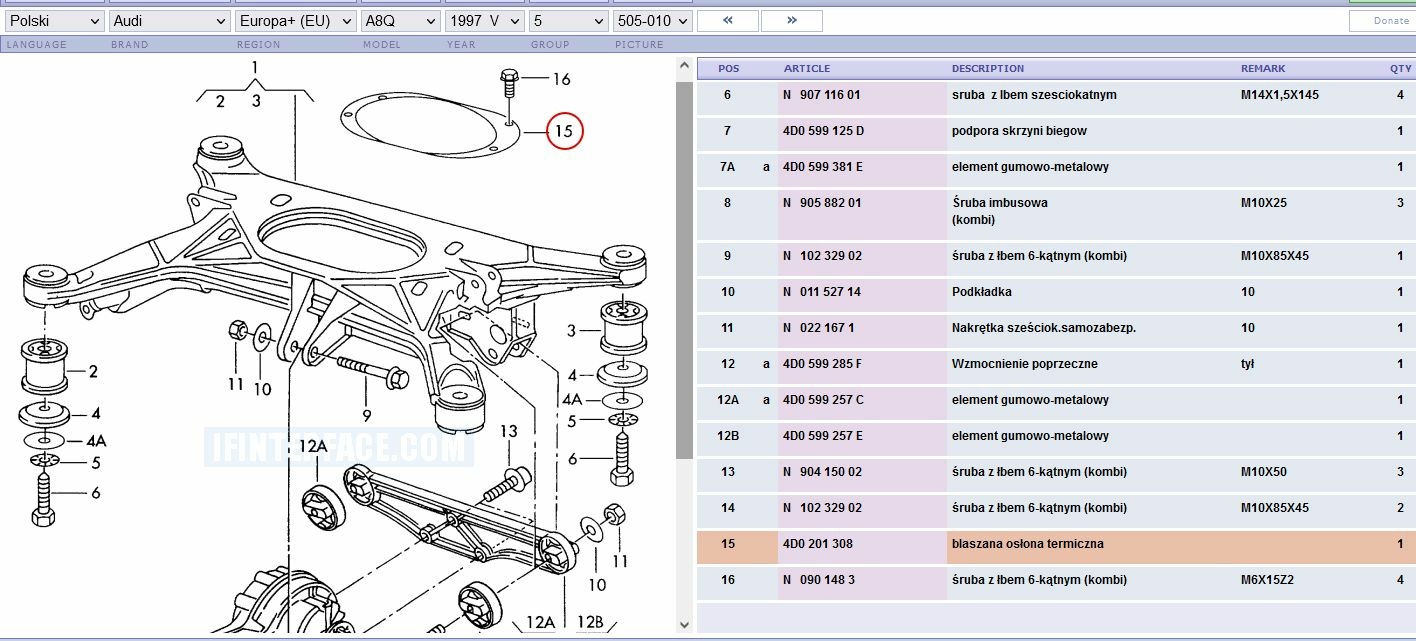Sort by the ARTICLE column header
1416x641 pixels.
pos(807,68)
